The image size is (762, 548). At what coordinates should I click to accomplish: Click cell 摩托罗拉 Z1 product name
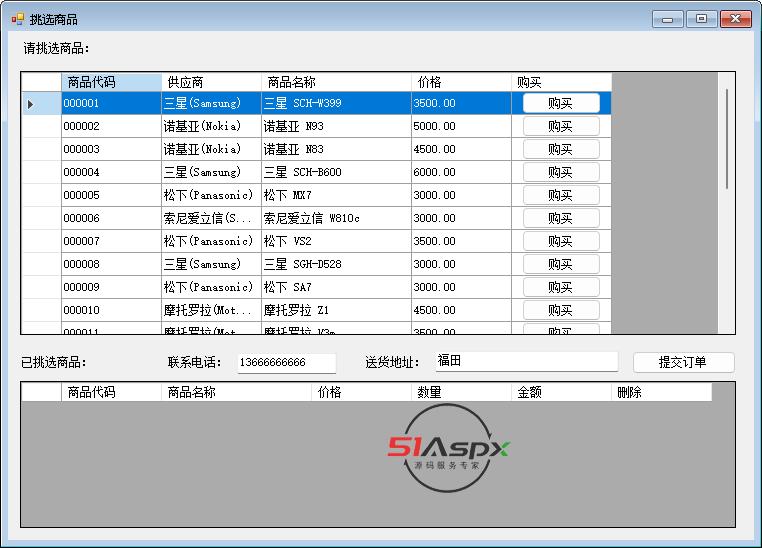pyautogui.click(x=336, y=310)
